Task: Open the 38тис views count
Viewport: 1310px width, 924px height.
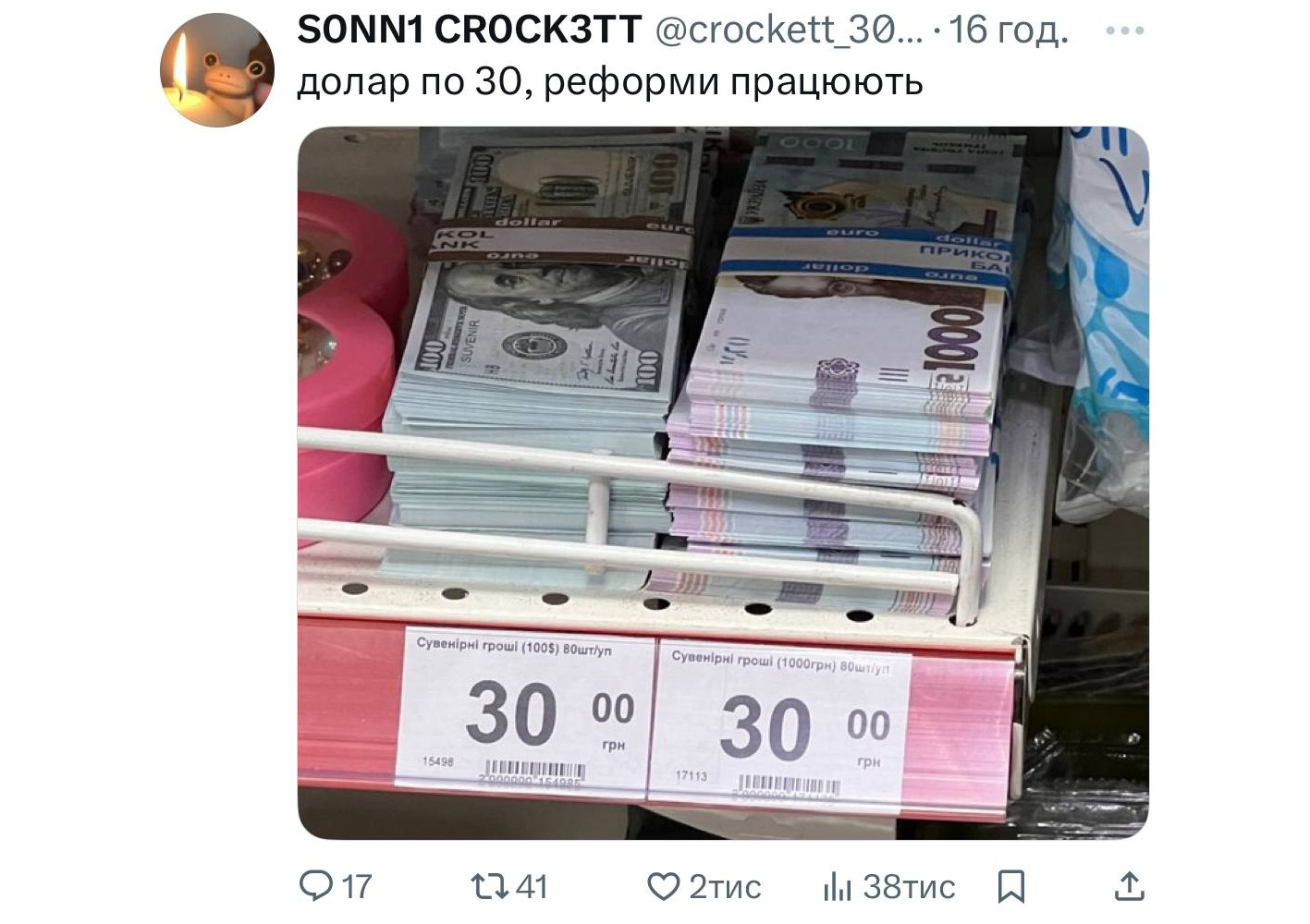Action: (x=909, y=887)
